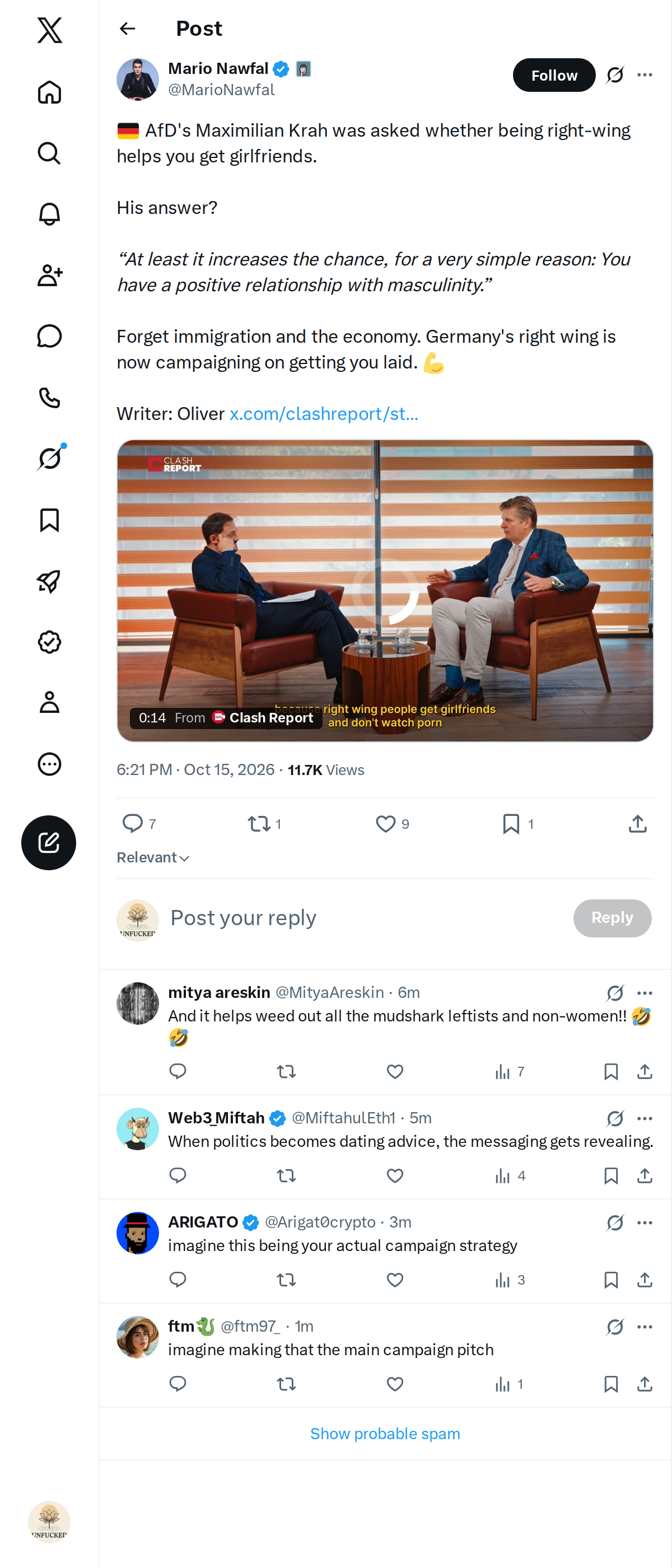672x1568 pixels.
Task: Open Bookmarks in the sidebar
Action: point(49,520)
